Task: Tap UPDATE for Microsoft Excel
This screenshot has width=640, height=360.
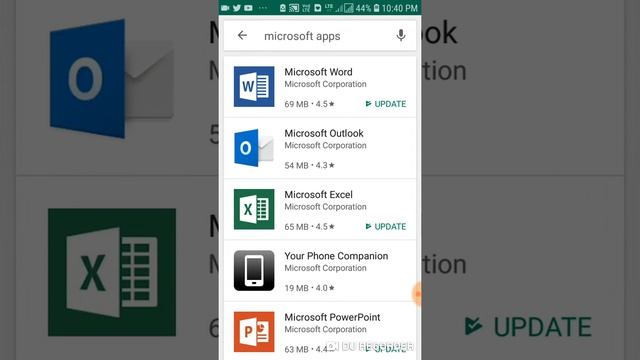Action: coord(386,227)
